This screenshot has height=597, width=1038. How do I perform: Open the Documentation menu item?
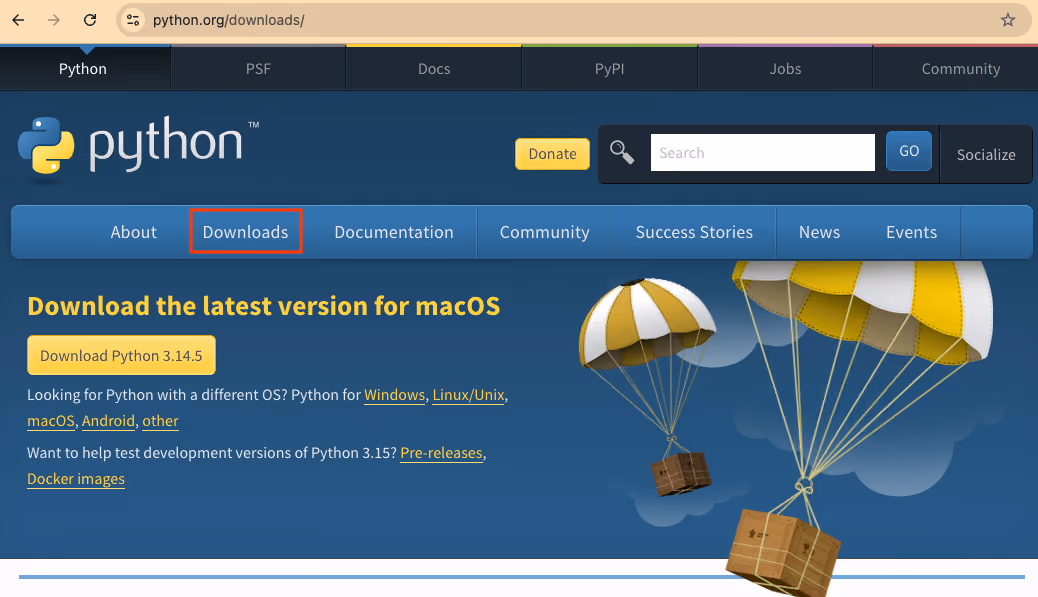(394, 232)
